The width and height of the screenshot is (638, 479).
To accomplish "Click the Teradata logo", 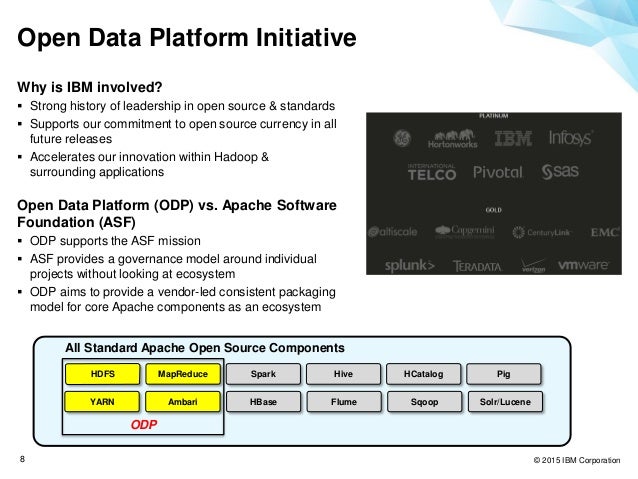I will click(477, 267).
